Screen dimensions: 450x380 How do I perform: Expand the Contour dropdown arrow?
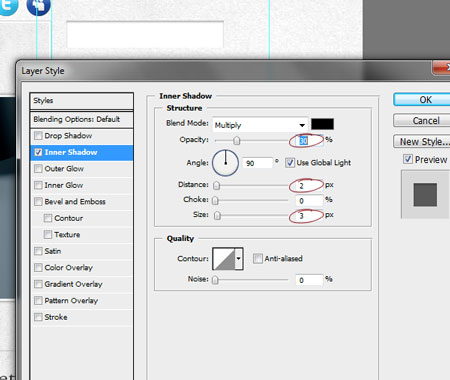pos(239,258)
